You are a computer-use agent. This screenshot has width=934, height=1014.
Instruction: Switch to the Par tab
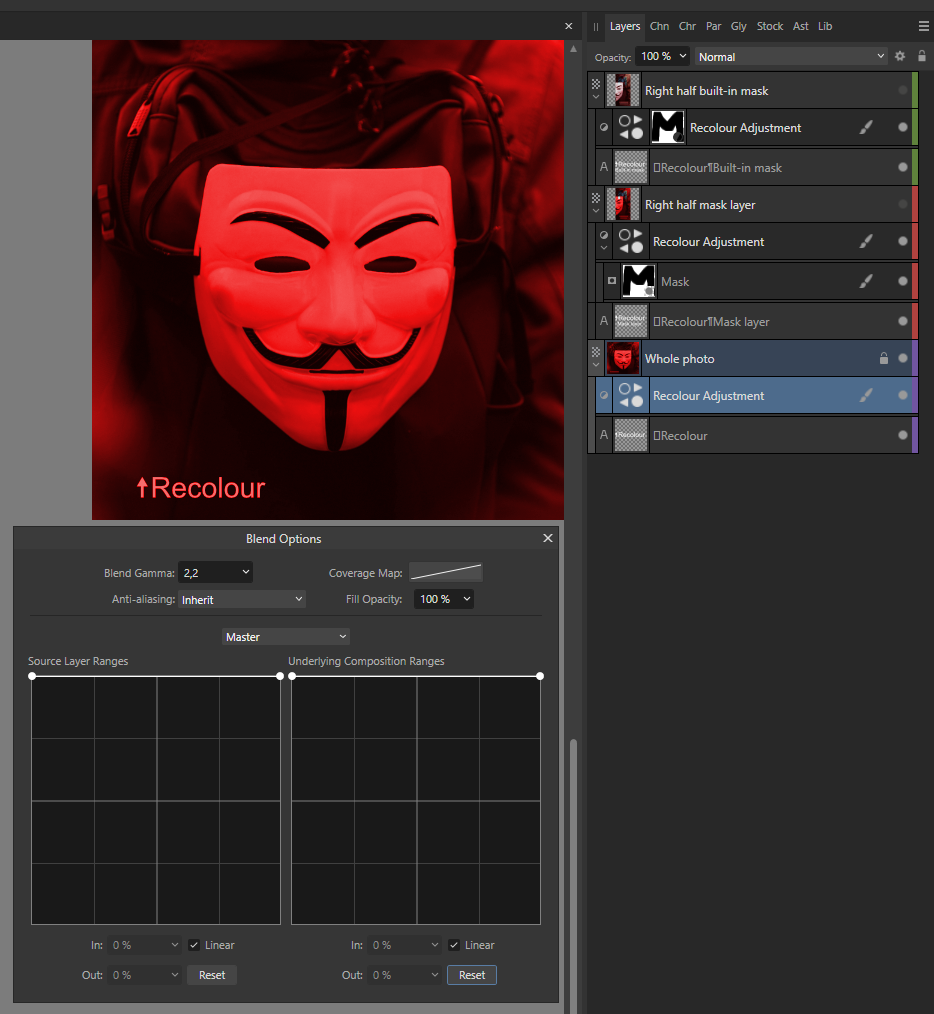(713, 26)
